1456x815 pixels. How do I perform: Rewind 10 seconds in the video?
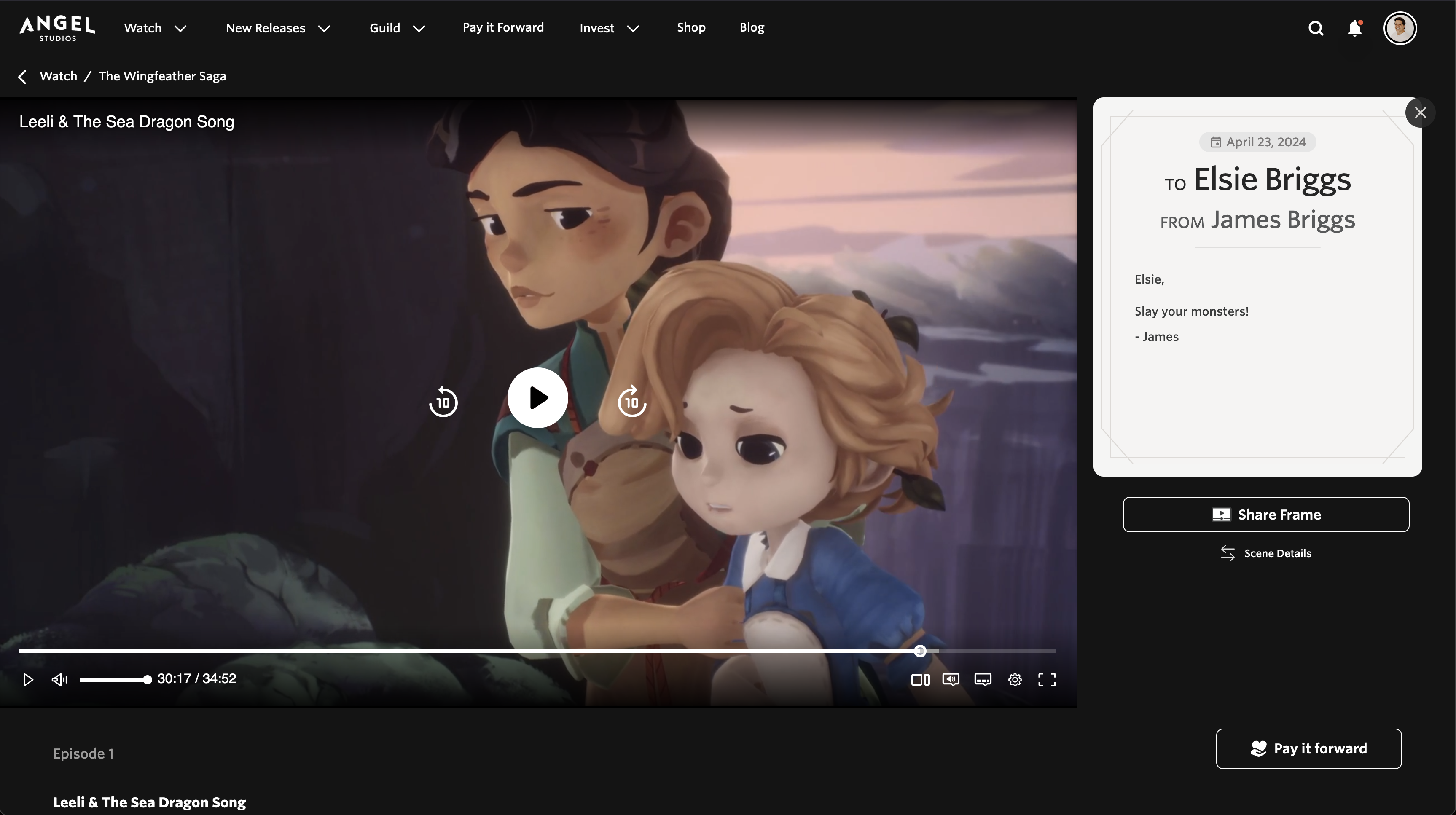click(443, 401)
